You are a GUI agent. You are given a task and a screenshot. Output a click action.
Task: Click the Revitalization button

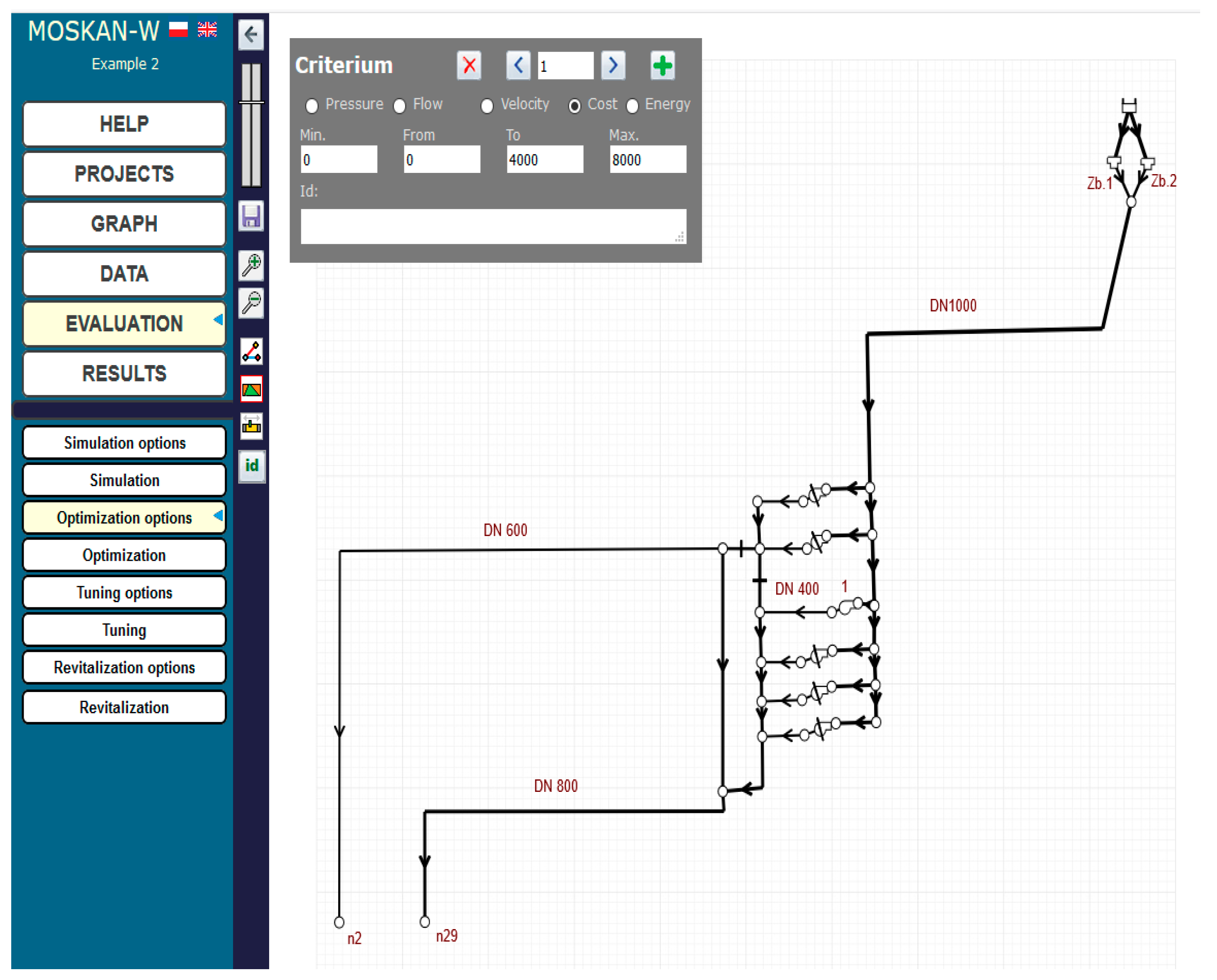[x=124, y=707]
